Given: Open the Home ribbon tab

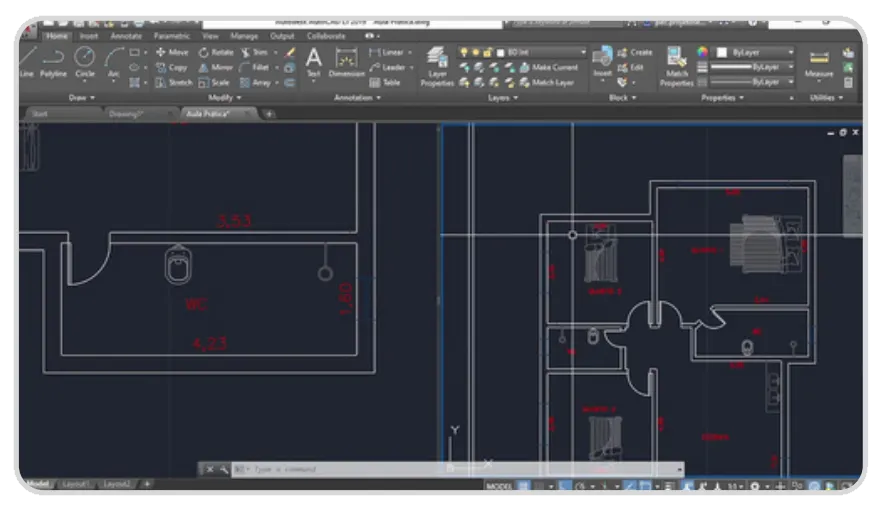Looking at the screenshot, I should point(57,36).
